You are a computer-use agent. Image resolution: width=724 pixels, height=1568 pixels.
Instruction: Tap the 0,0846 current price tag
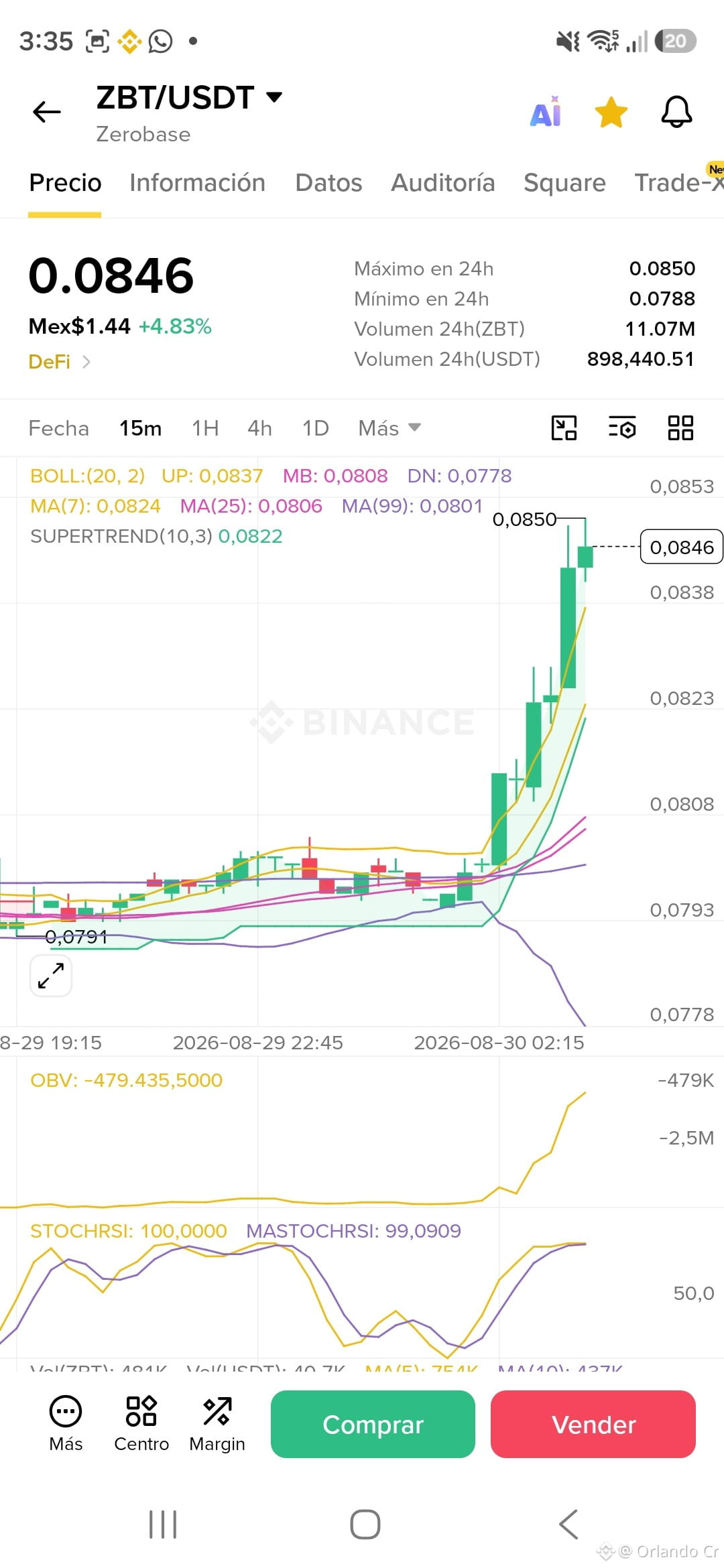(681, 547)
